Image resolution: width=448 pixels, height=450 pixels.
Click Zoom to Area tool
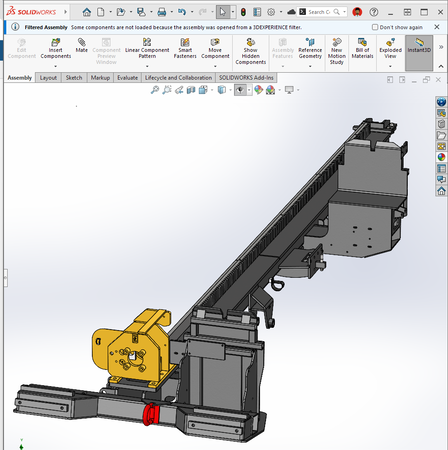tap(167, 90)
